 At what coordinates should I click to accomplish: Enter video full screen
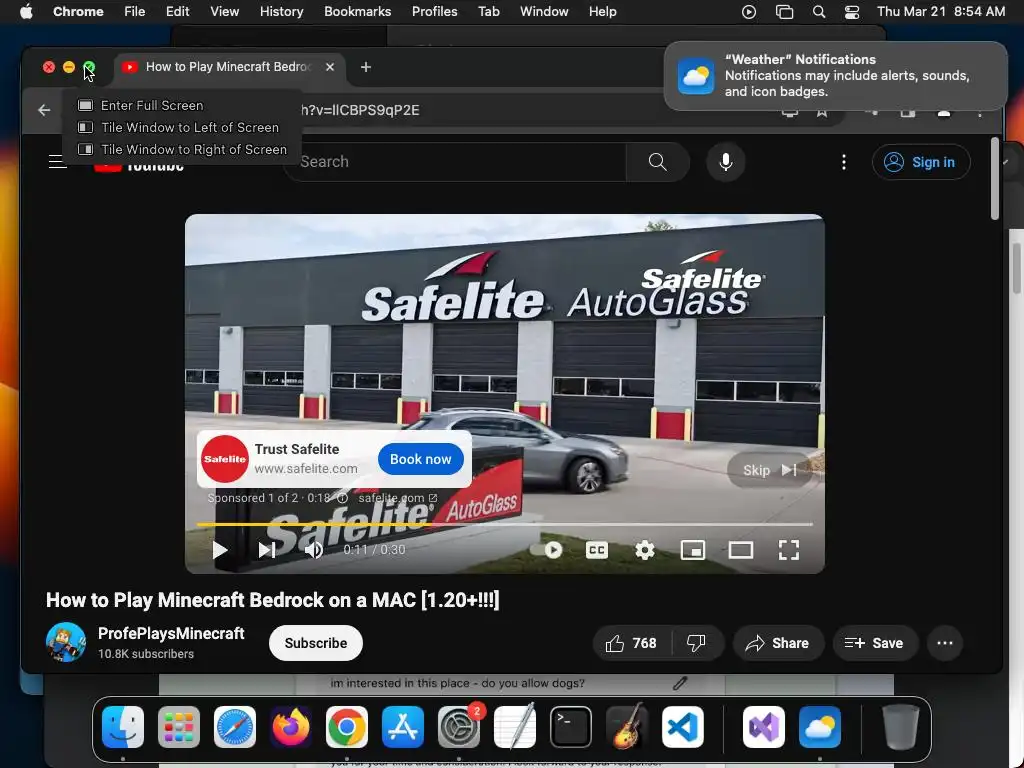pyautogui.click(x=789, y=550)
